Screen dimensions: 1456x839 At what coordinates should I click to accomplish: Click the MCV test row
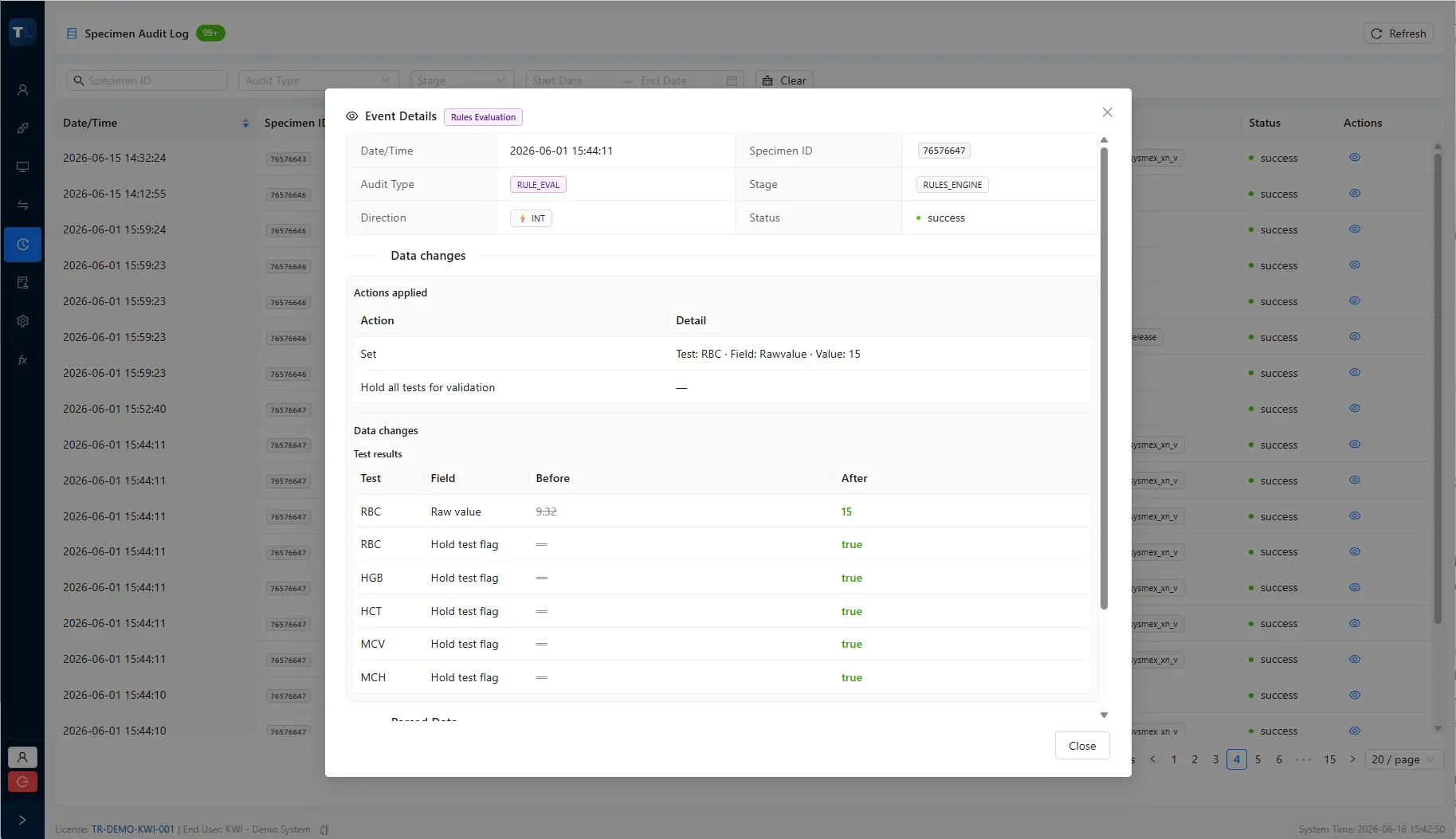722,644
